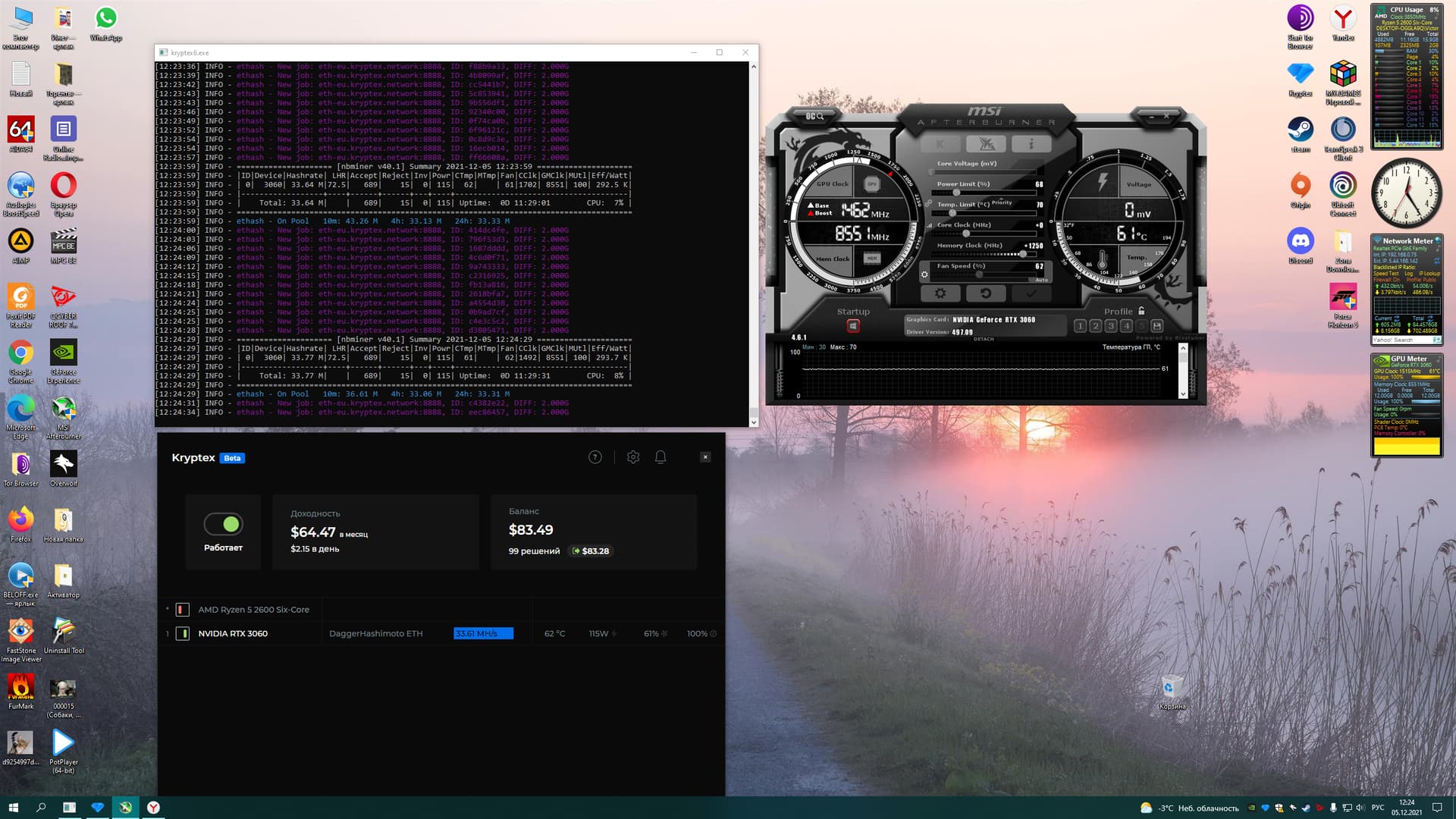Open Opera browser desktop icon
The width and height of the screenshot is (1456, 819).
point(64,193)
